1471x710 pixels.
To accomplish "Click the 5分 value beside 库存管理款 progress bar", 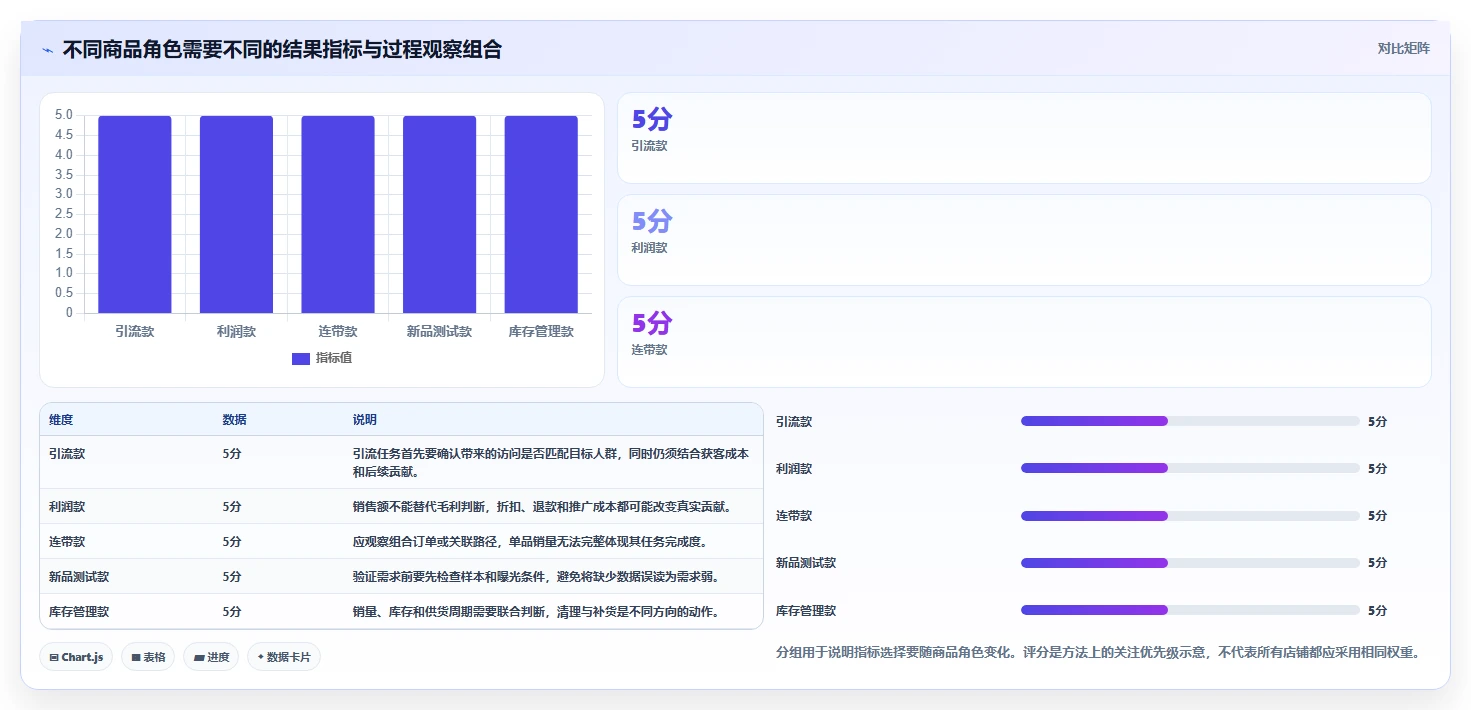I will [x=1378, y=611].
